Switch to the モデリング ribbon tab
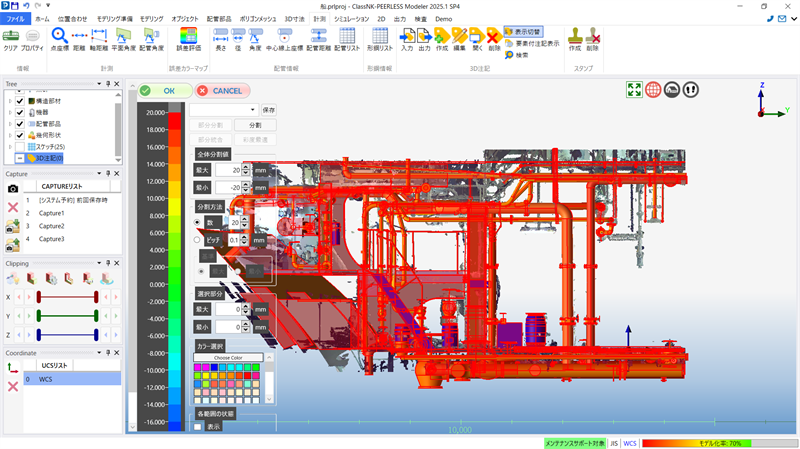 152,19
